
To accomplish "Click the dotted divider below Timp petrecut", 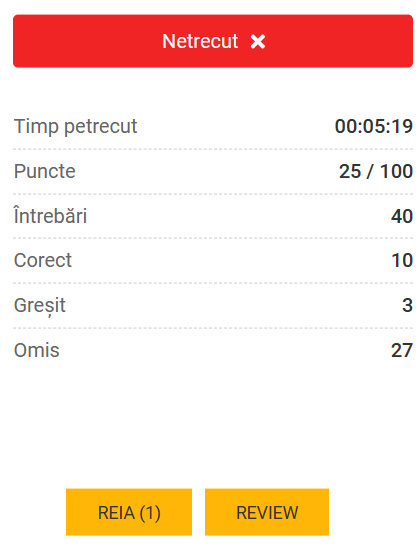I will pyautogui.click(x=213, y=149).
